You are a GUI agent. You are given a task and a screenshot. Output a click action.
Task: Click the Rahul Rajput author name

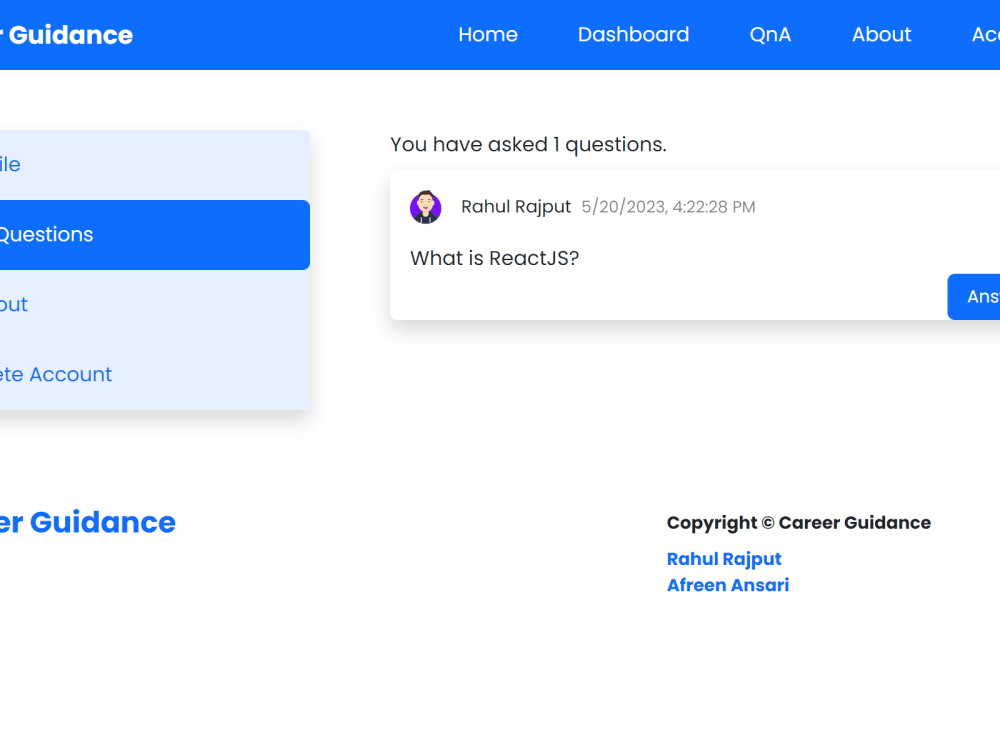click(516, 207)
